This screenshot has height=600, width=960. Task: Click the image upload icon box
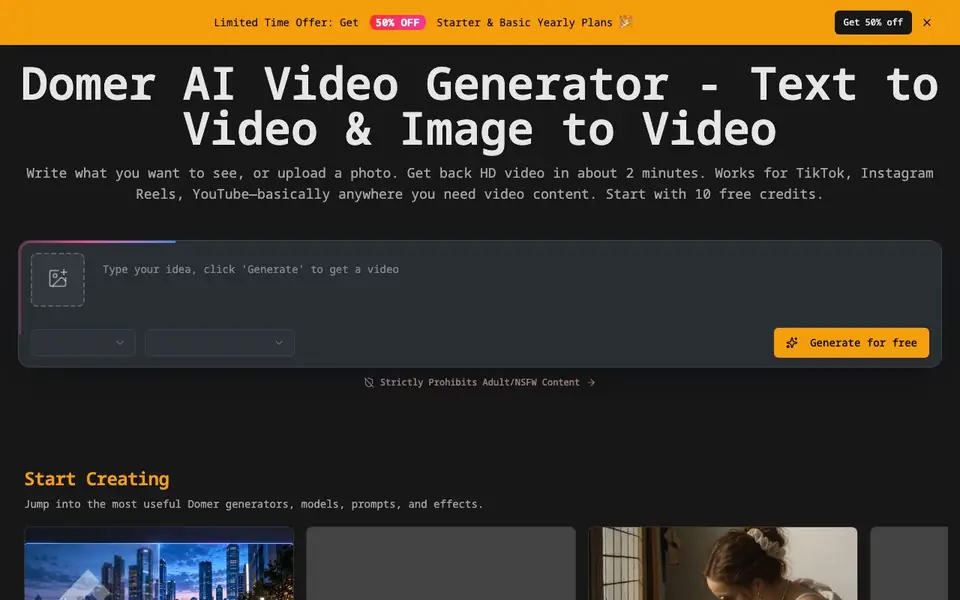click(58, 279)
